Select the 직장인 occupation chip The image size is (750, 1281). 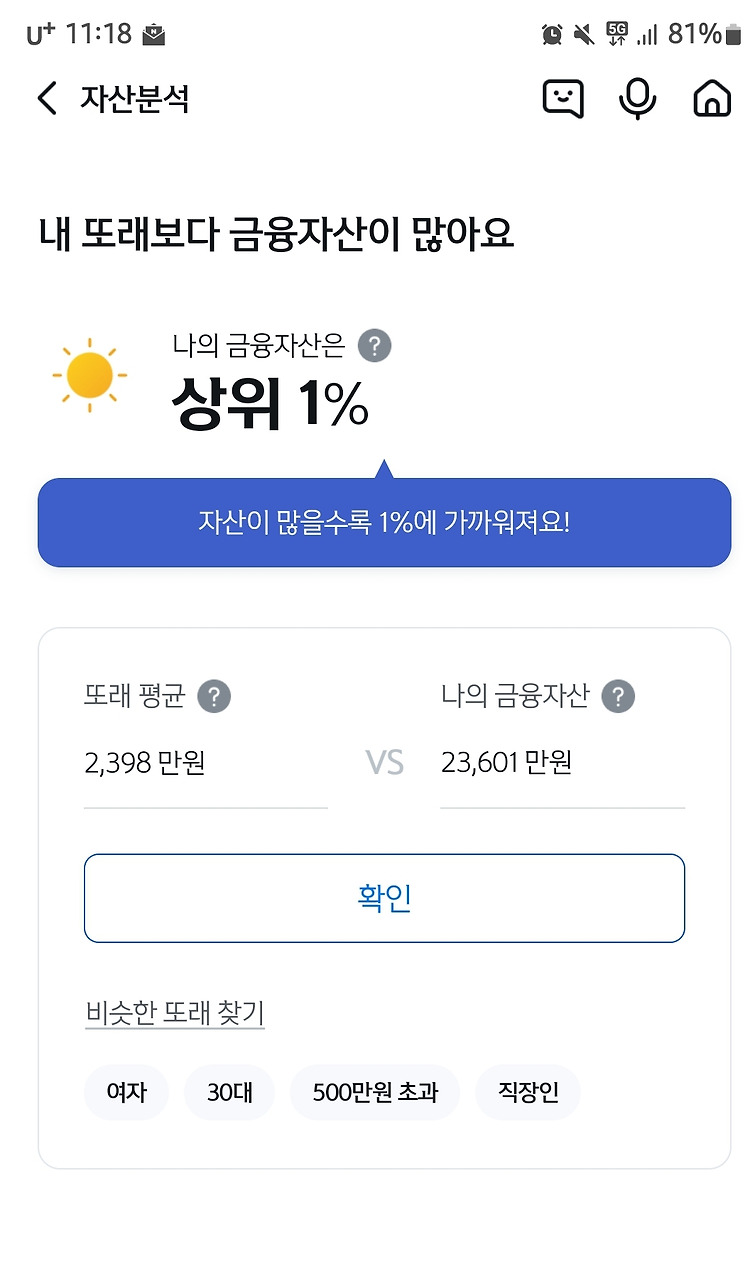pos(528,1092)
